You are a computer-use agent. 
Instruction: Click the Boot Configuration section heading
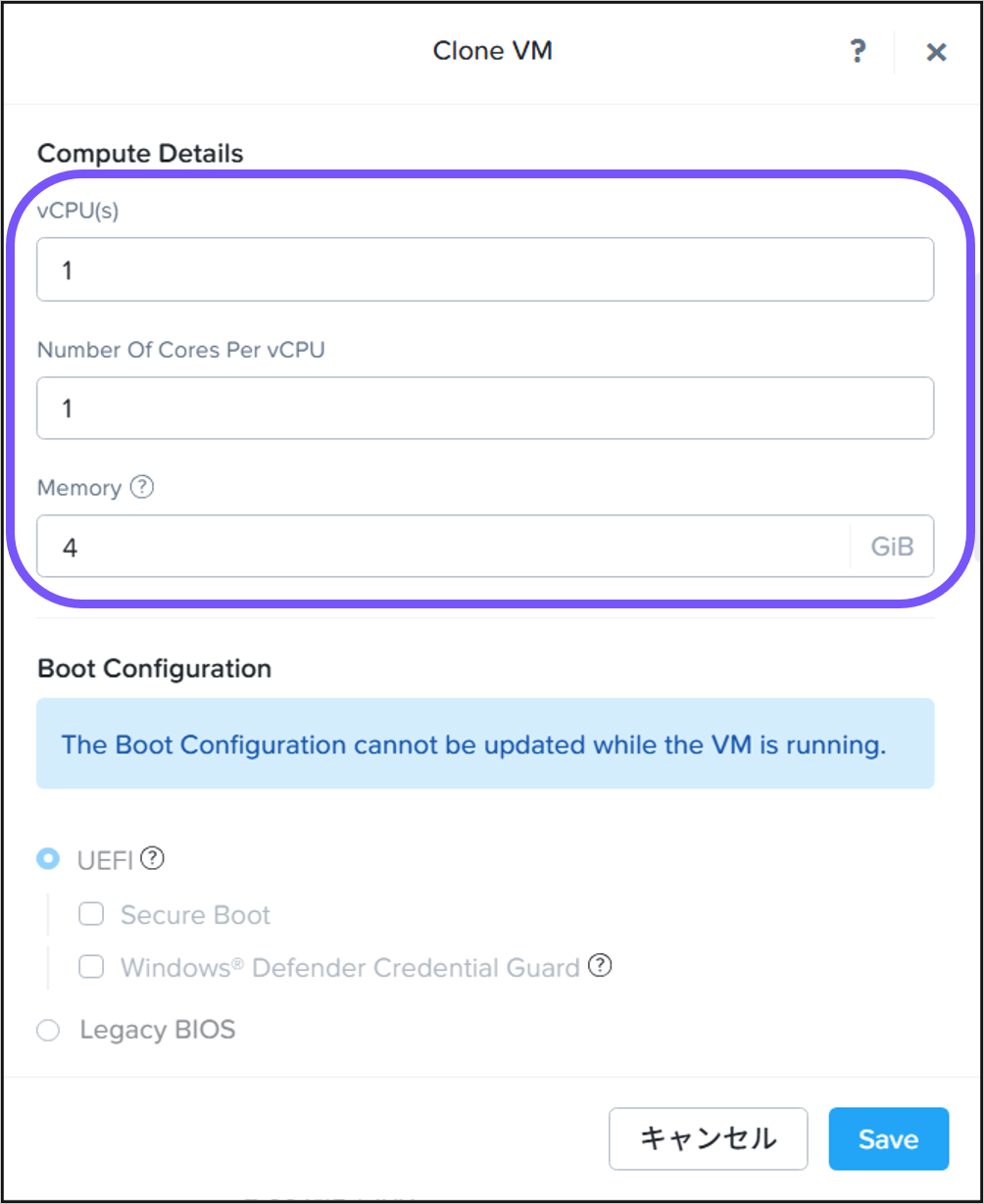tap(154, 669)
